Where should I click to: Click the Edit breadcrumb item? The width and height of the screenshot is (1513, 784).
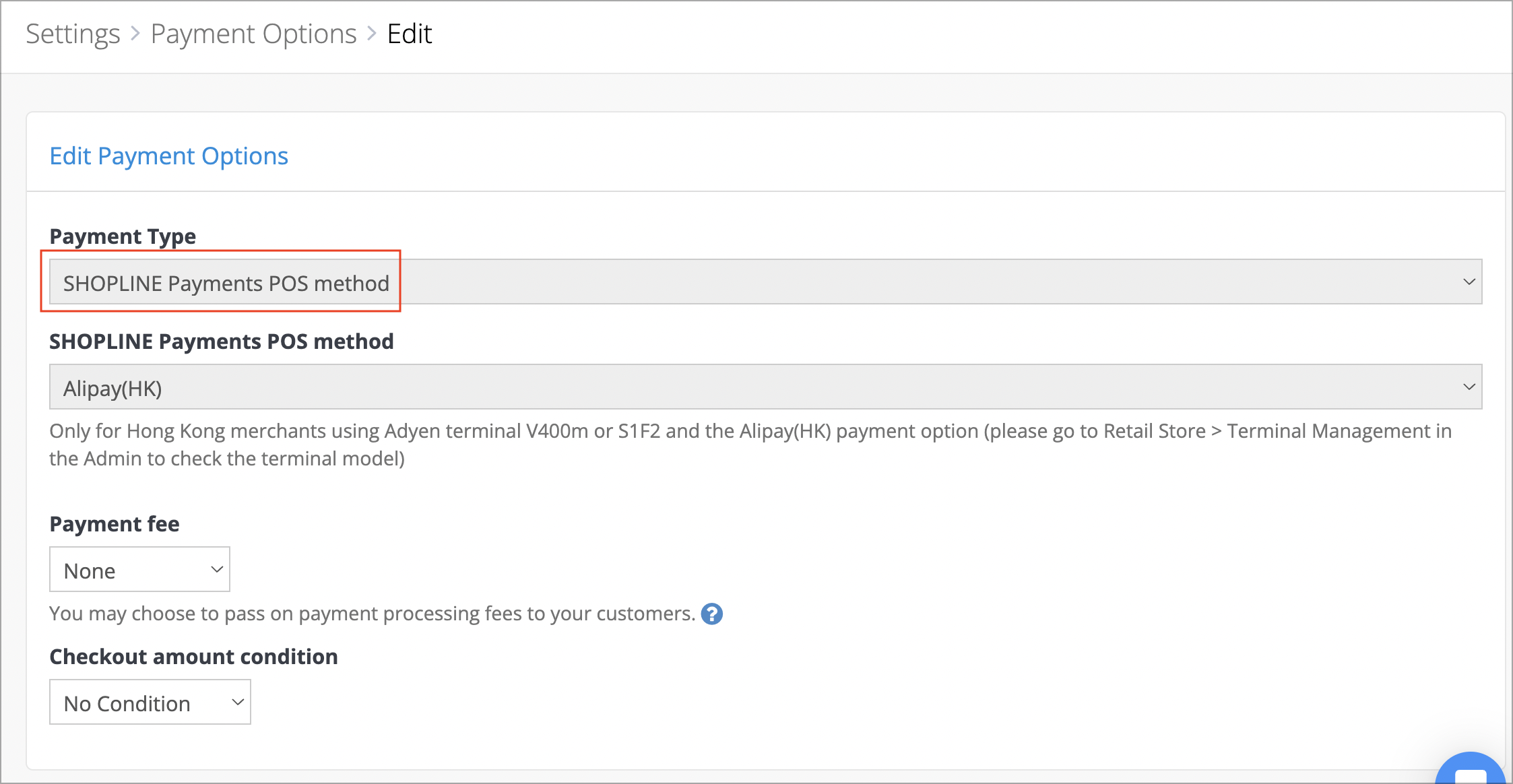(x=409, y=34)
